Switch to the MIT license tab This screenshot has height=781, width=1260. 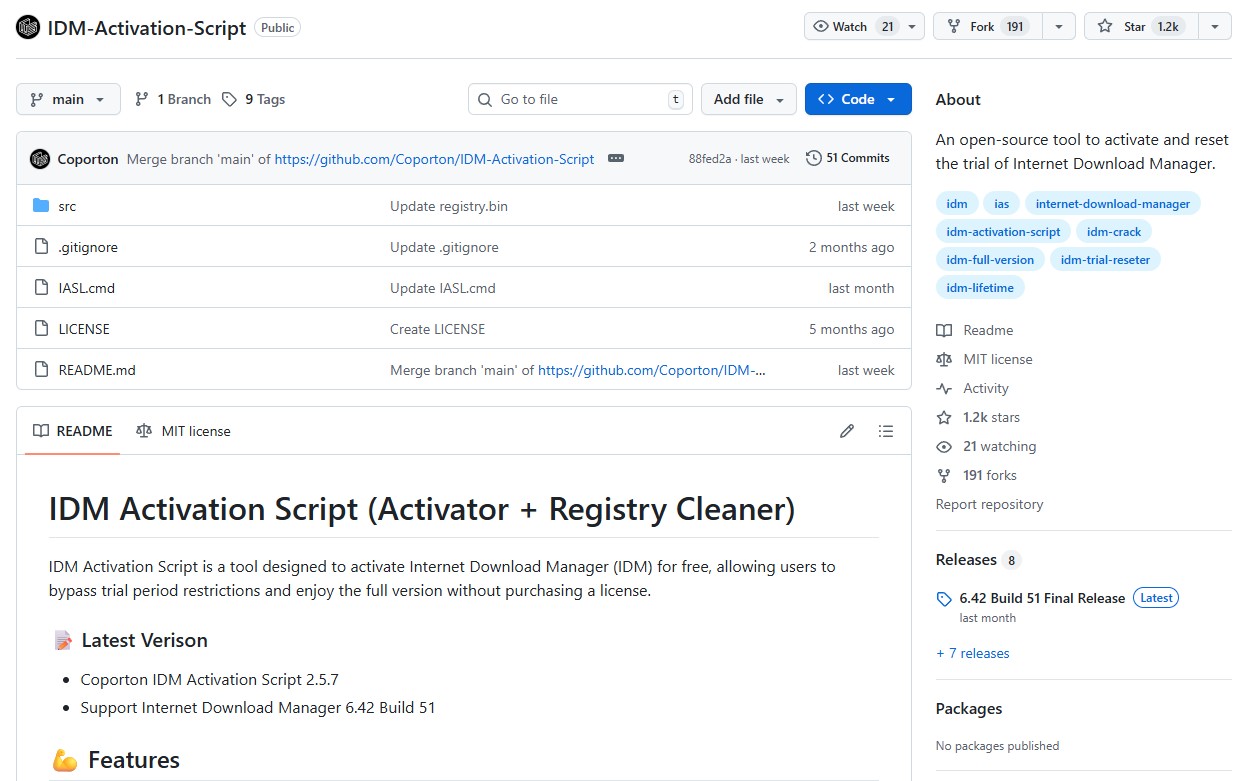[183, 431]
